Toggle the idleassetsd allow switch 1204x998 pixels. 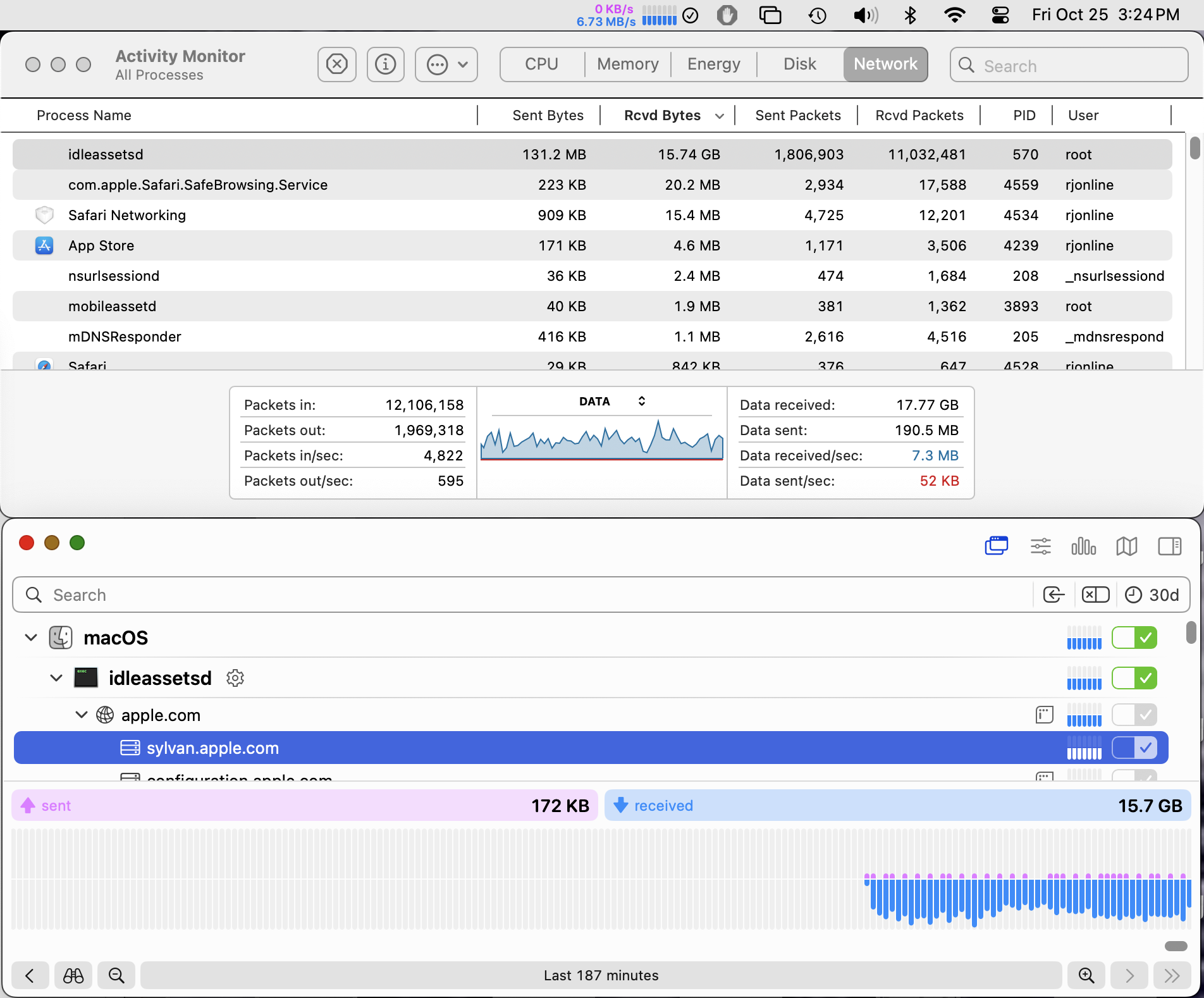pos(1134,678)
